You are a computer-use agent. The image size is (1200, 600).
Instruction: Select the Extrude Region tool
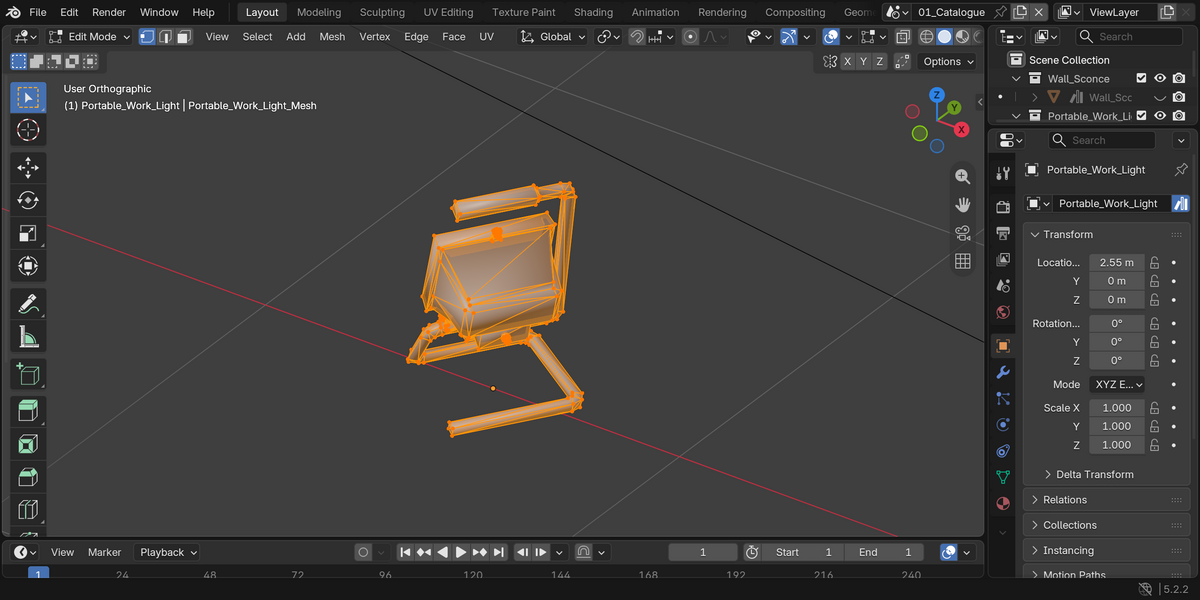(28, 411)
